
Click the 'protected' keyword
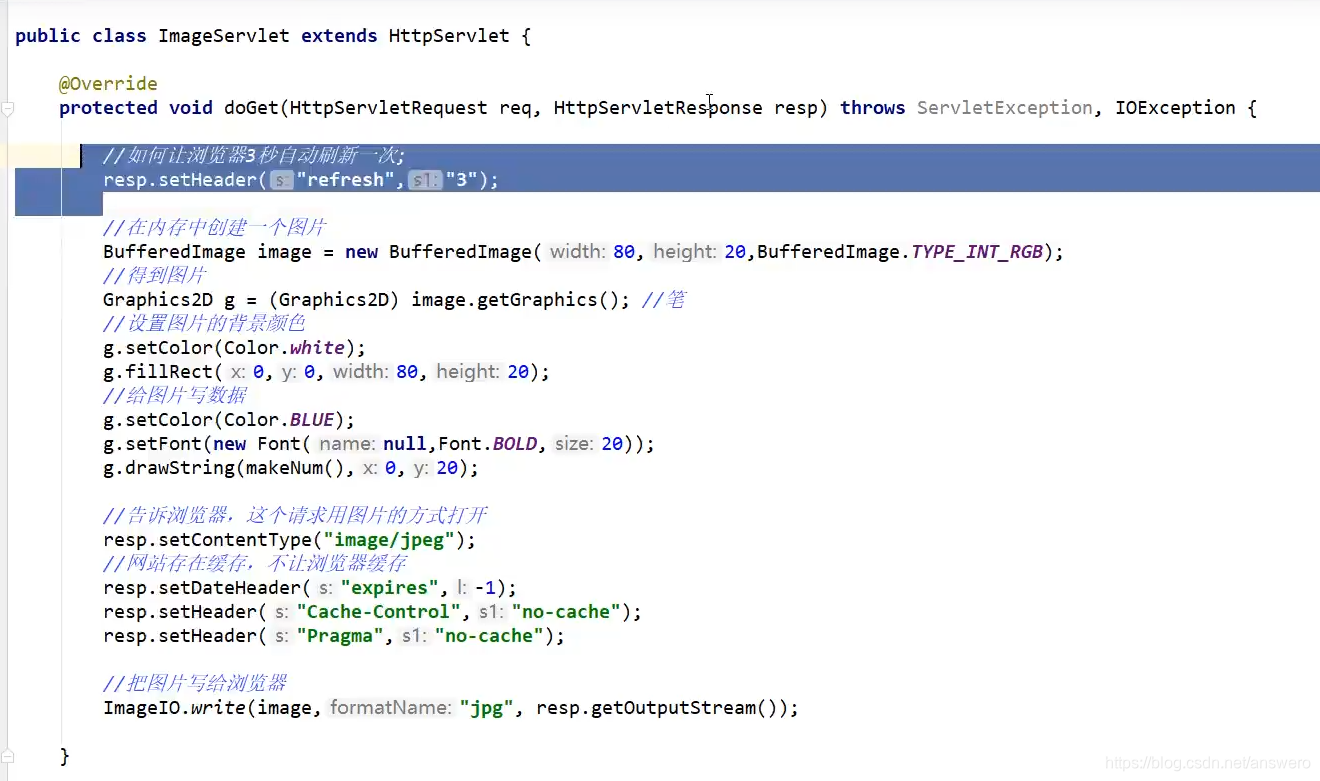tap(108, 108)
